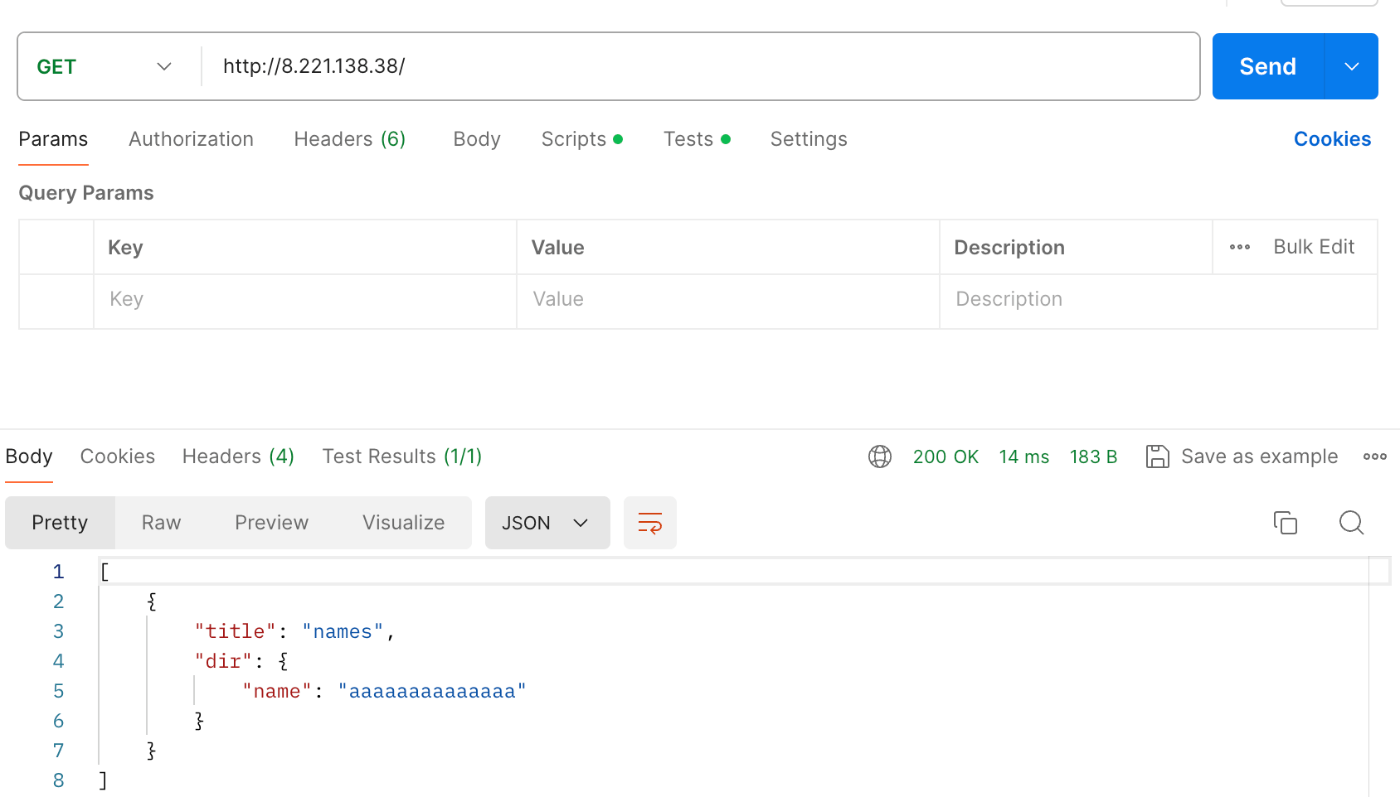The height and width of the screenshot is (797, 1400).
Task: Open the response Headers (4) tab
Action: pyautogui.click(x=238, y=456)
